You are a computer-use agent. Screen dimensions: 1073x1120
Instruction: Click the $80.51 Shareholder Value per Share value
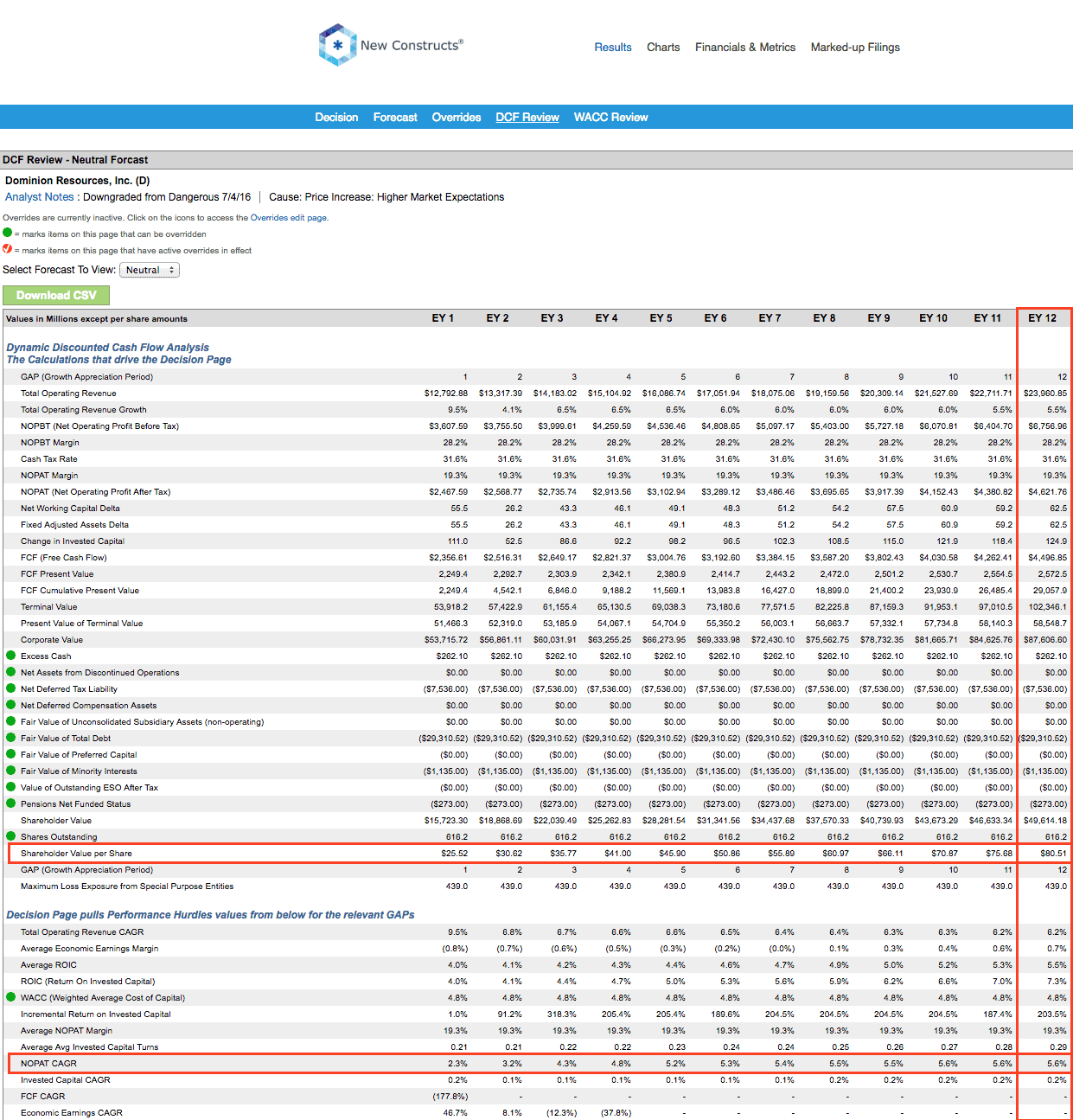(1053, 854)
